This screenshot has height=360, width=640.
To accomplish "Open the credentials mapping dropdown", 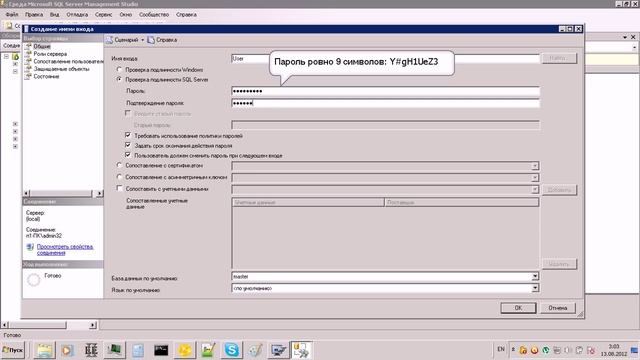I will tap(535, 189).
